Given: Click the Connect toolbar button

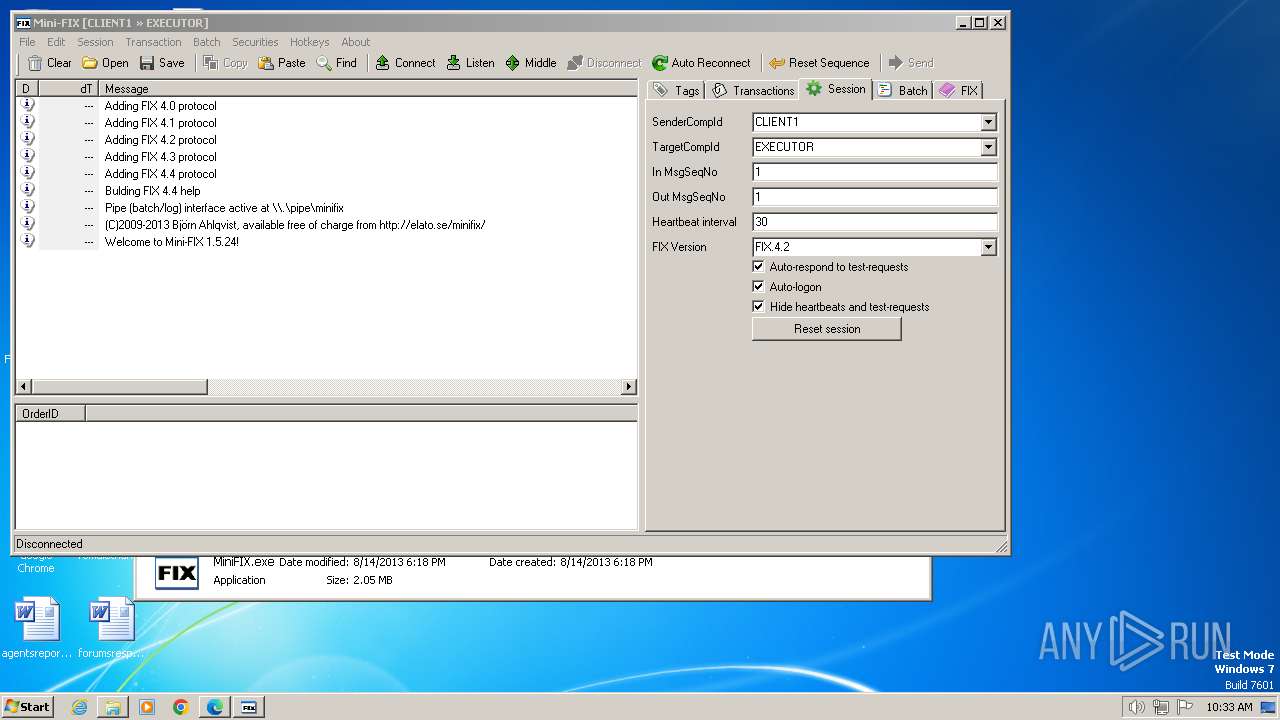Looking at the screenshot, I should coord(405,63).
